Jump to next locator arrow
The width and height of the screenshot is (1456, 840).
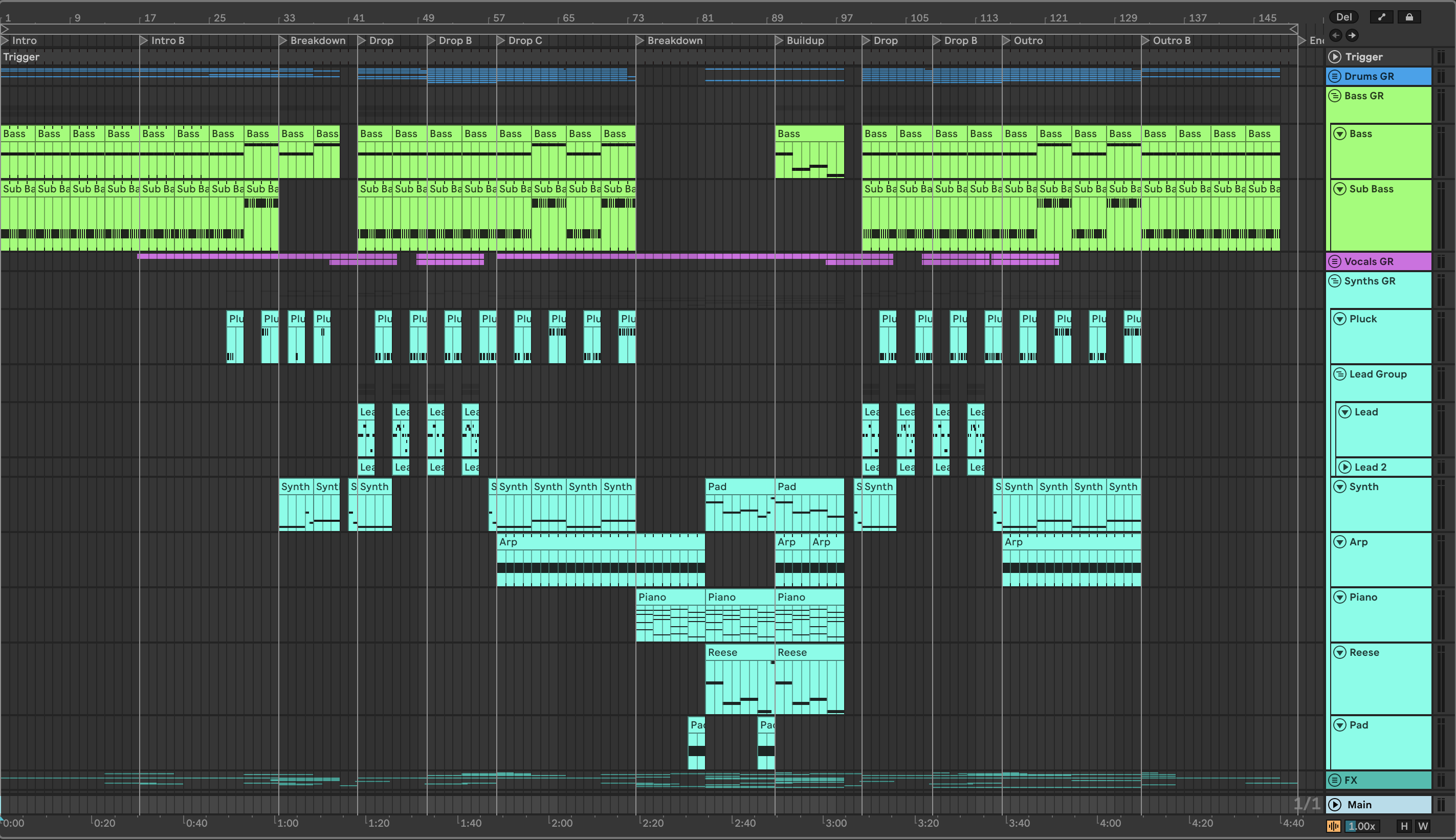[x=1352, y=36]
